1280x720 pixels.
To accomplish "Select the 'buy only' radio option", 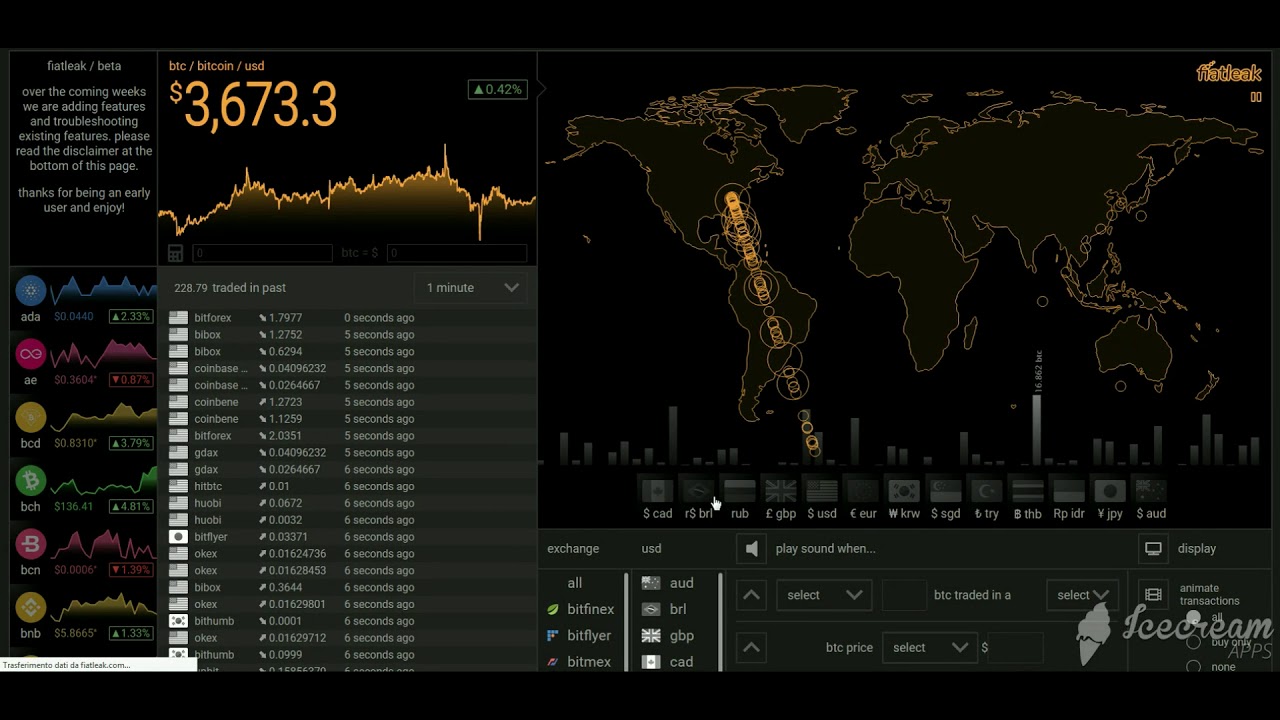I will [1193, 642].
